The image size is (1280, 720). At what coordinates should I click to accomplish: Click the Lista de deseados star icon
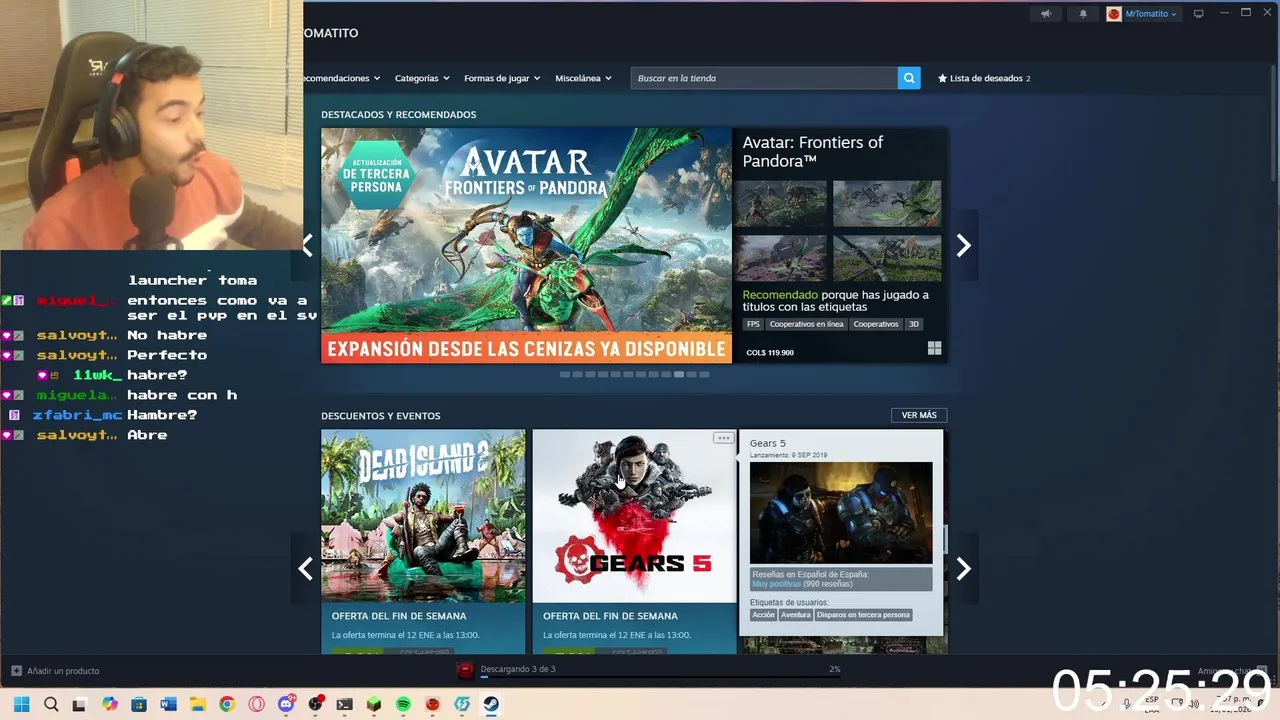tap(942, 78)
